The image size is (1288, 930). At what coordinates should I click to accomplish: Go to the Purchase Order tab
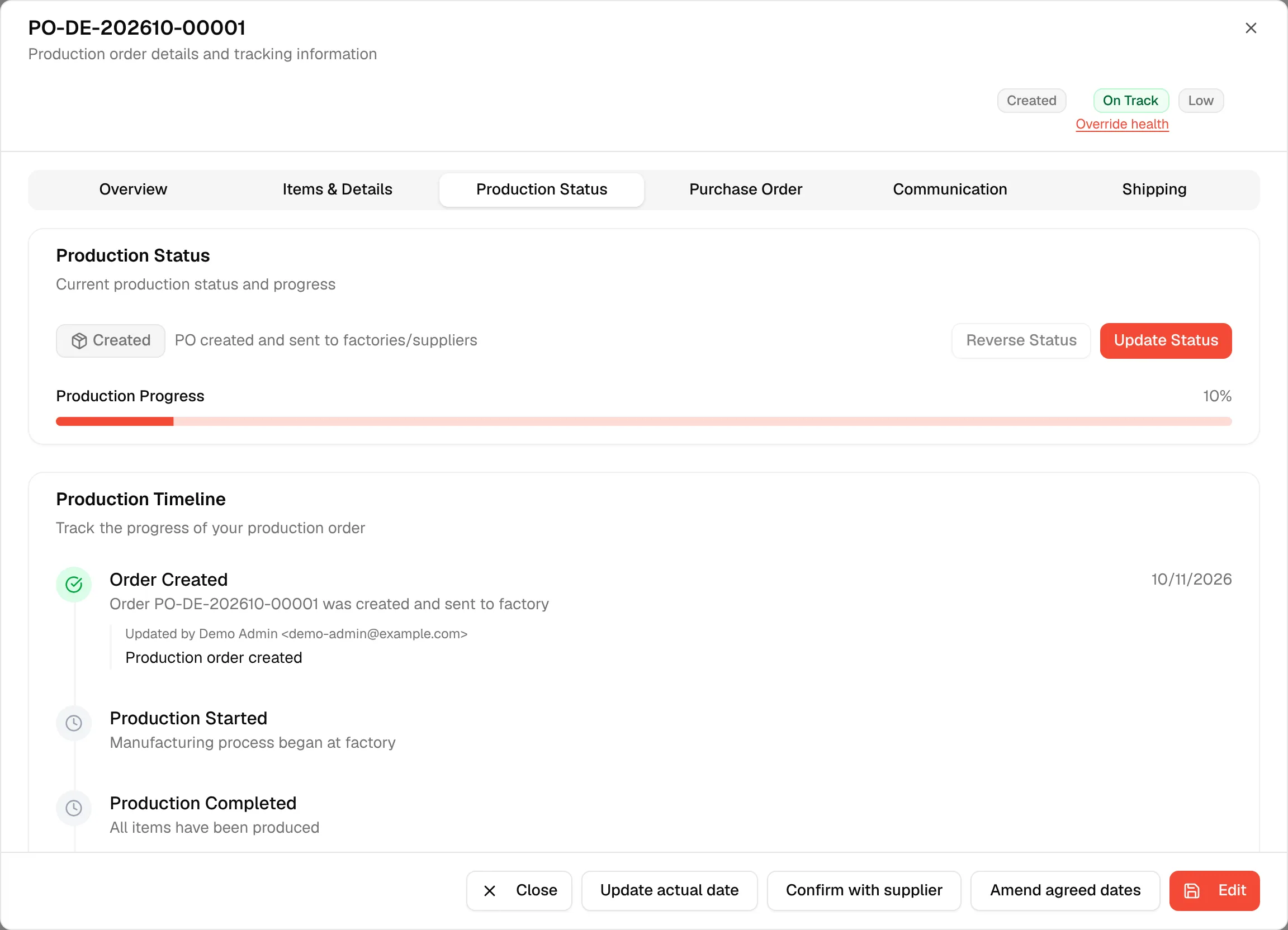click(745, 189)
